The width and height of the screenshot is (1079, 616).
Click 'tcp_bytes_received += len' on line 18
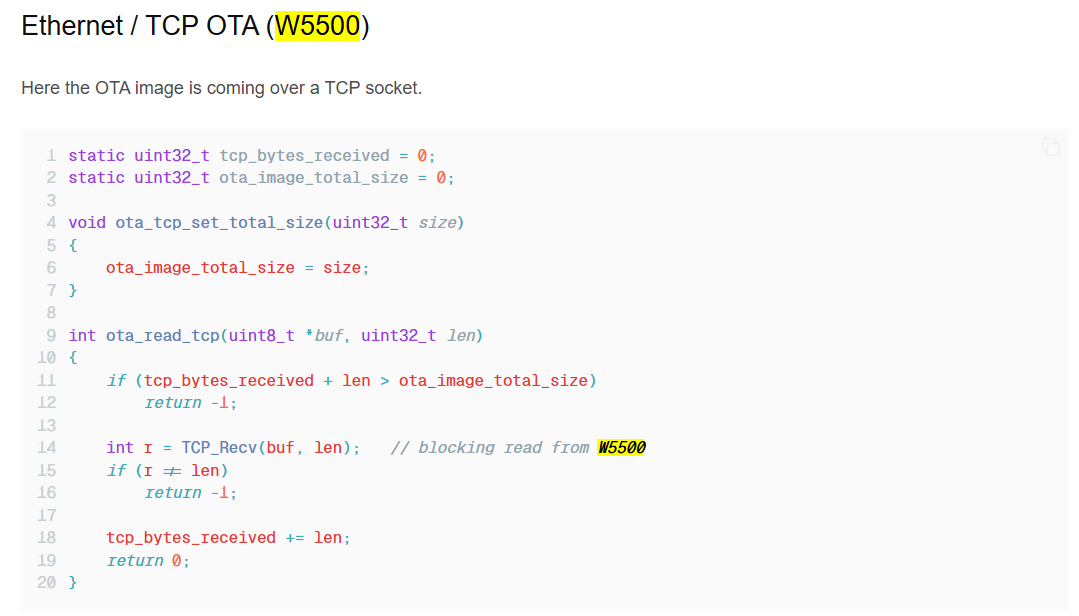click(x=228, y=538)
